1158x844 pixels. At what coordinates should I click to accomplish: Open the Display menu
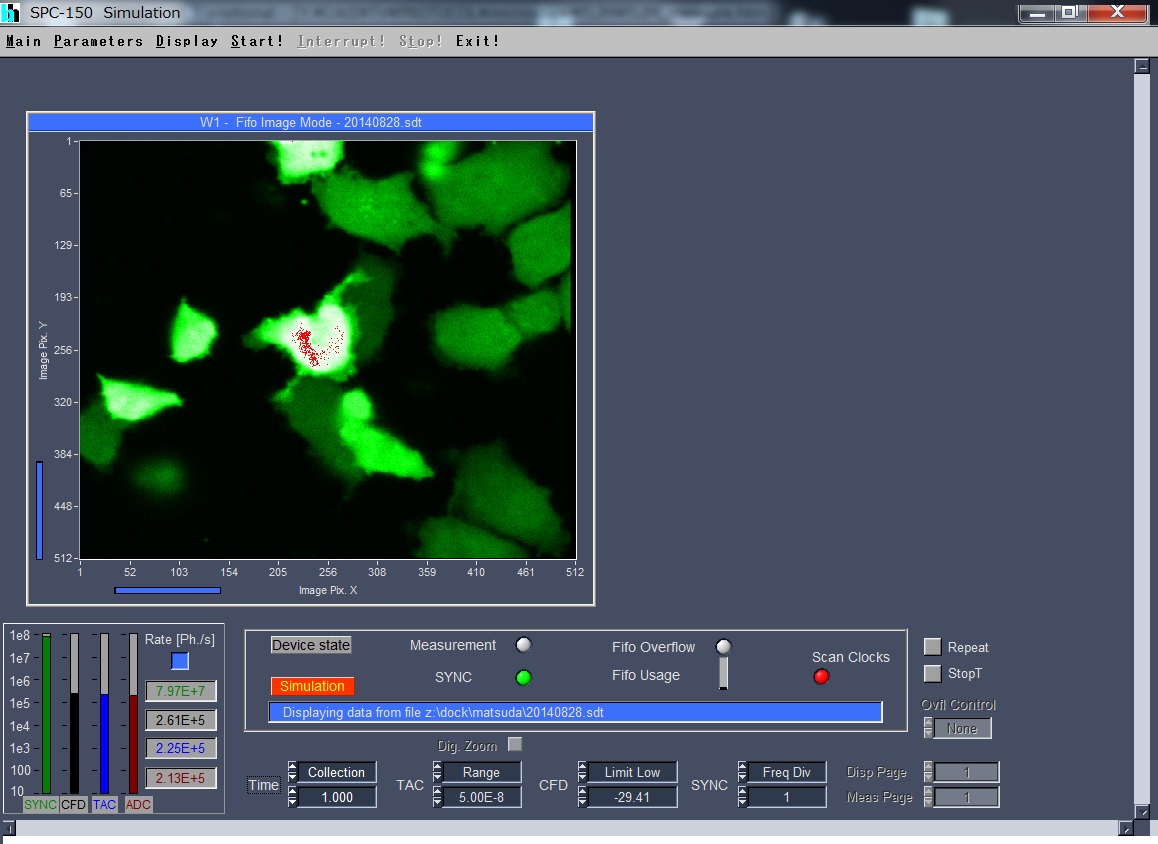187,41
